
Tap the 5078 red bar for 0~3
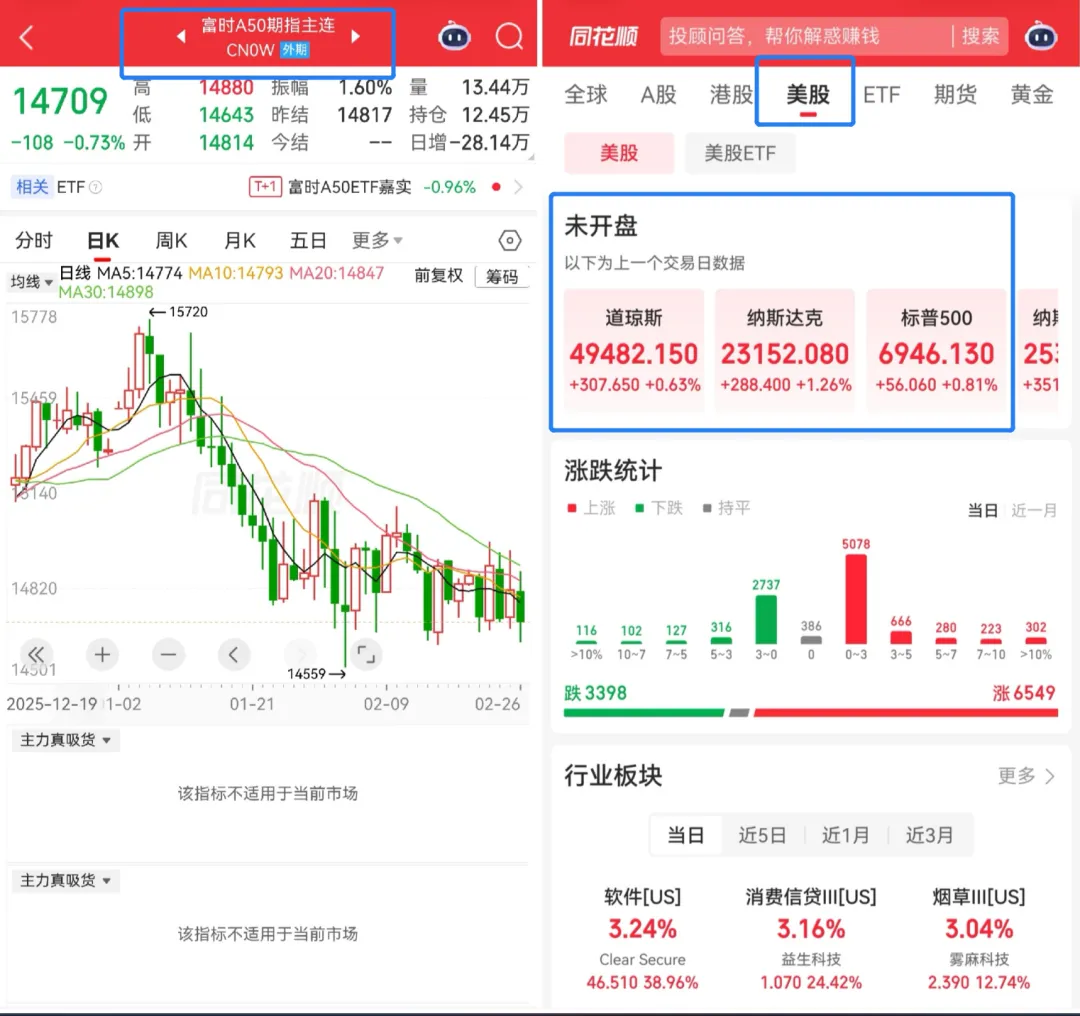(x=855, y=599)
